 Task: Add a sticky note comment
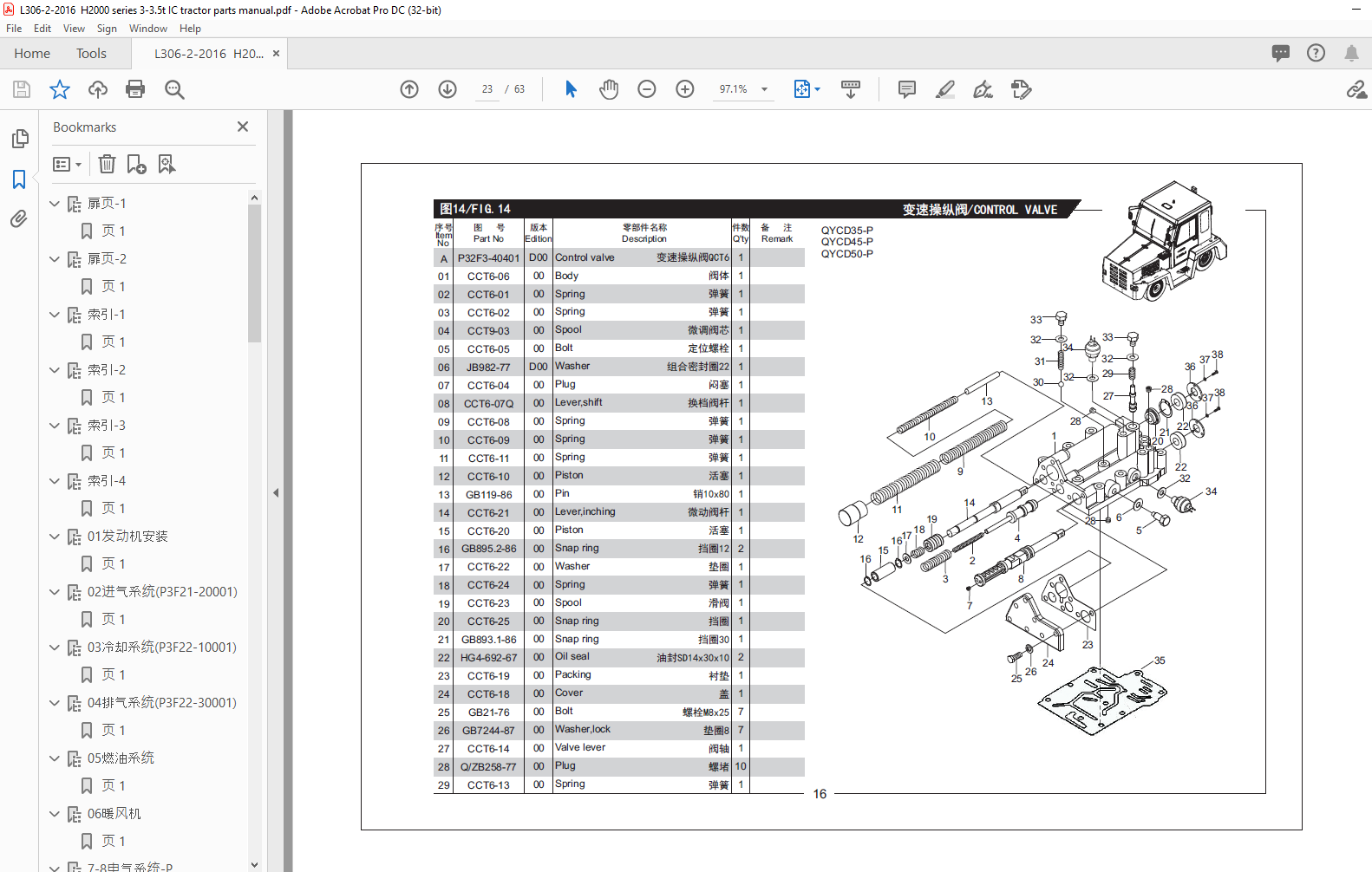coord(907,89)
